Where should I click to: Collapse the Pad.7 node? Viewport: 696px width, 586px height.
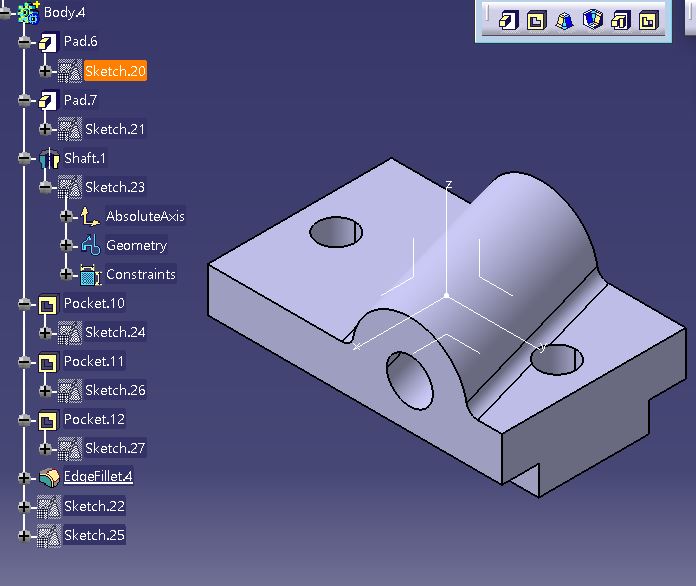[x=24, y=100]
